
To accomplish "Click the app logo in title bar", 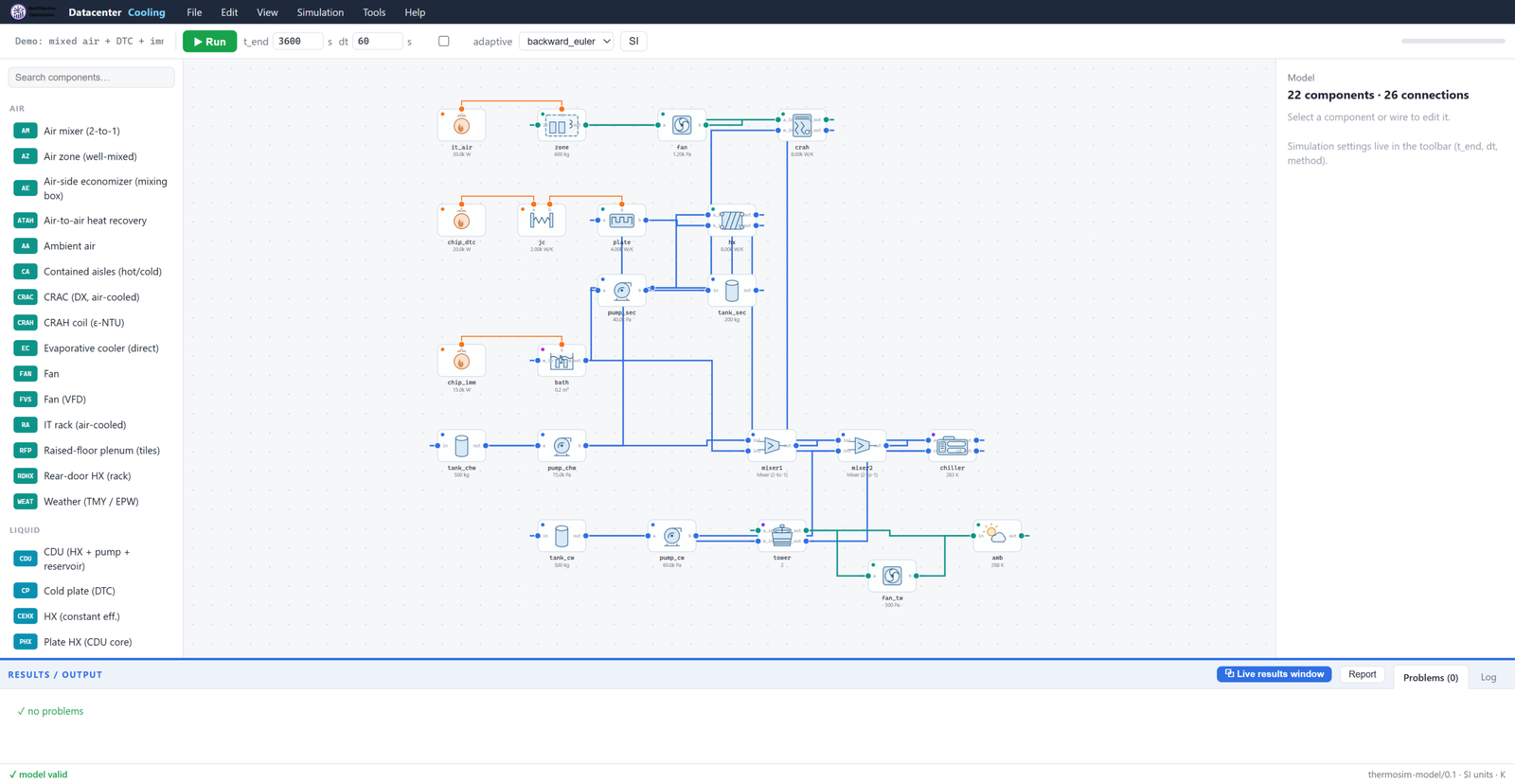I will (x=18, y=12).
